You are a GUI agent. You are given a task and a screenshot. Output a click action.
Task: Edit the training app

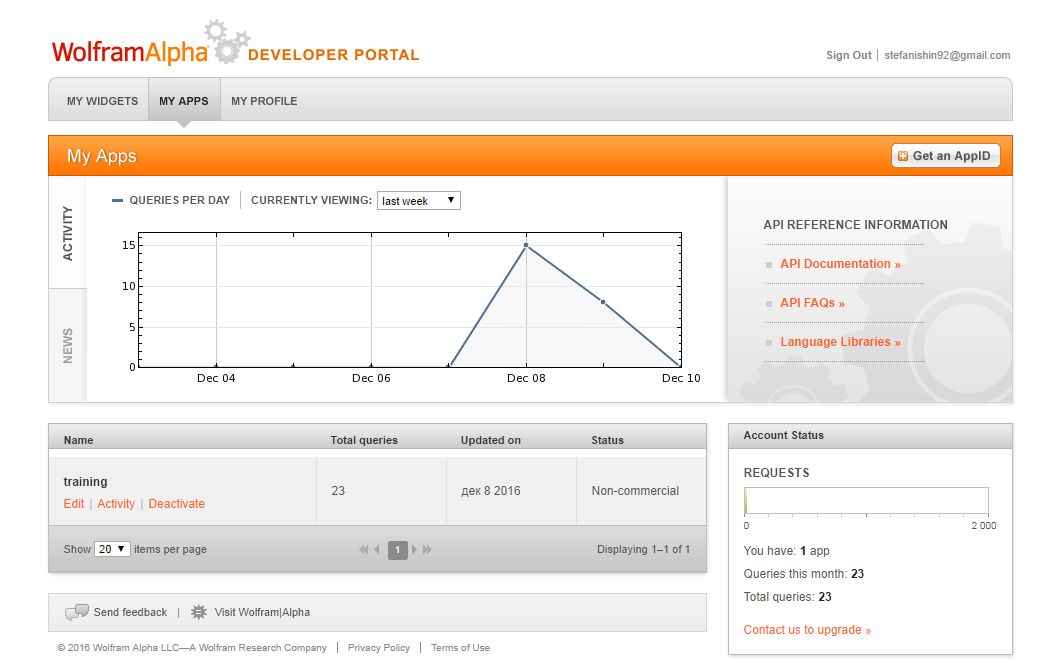[74, 504]
